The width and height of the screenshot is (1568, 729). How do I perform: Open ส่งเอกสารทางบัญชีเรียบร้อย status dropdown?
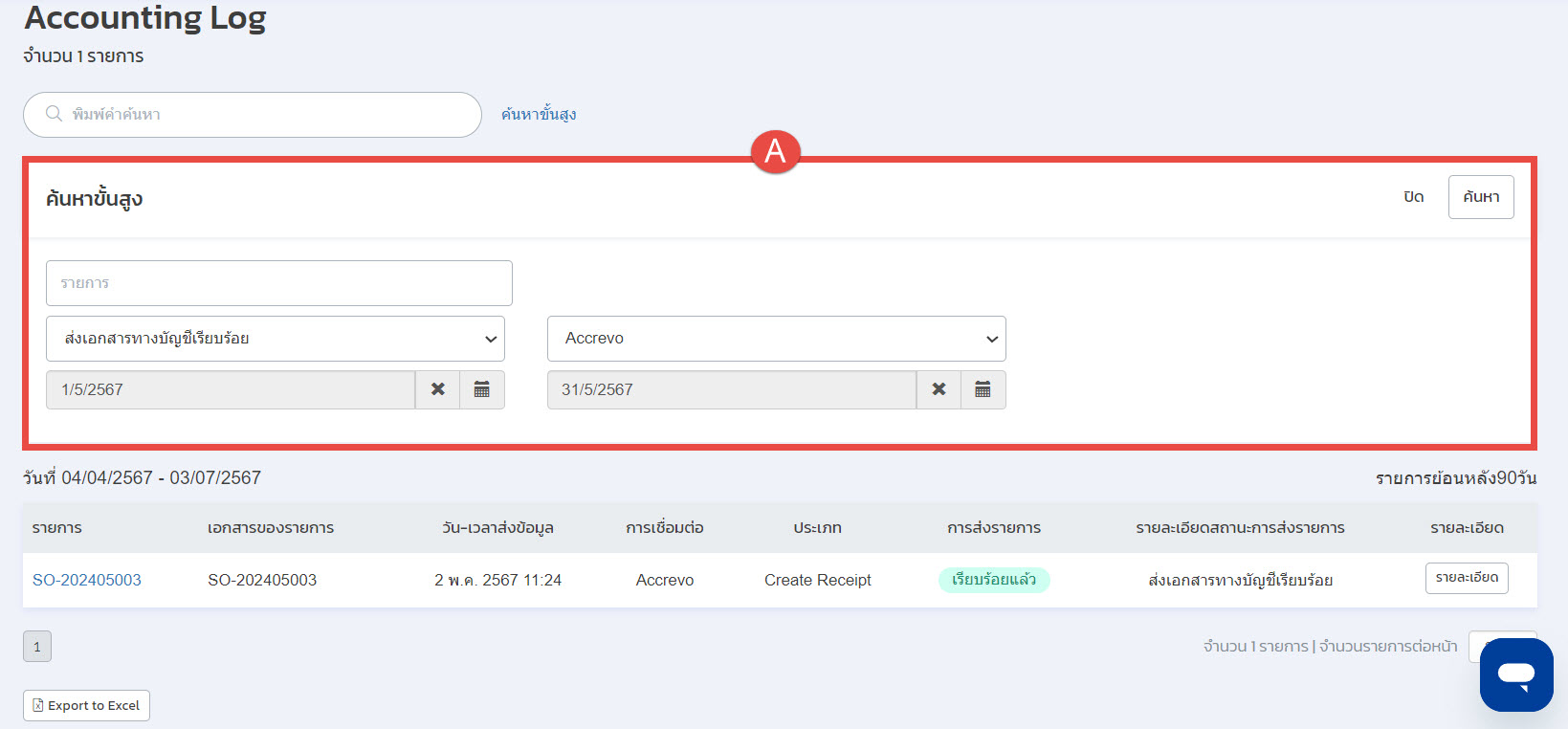pos(276,339)
